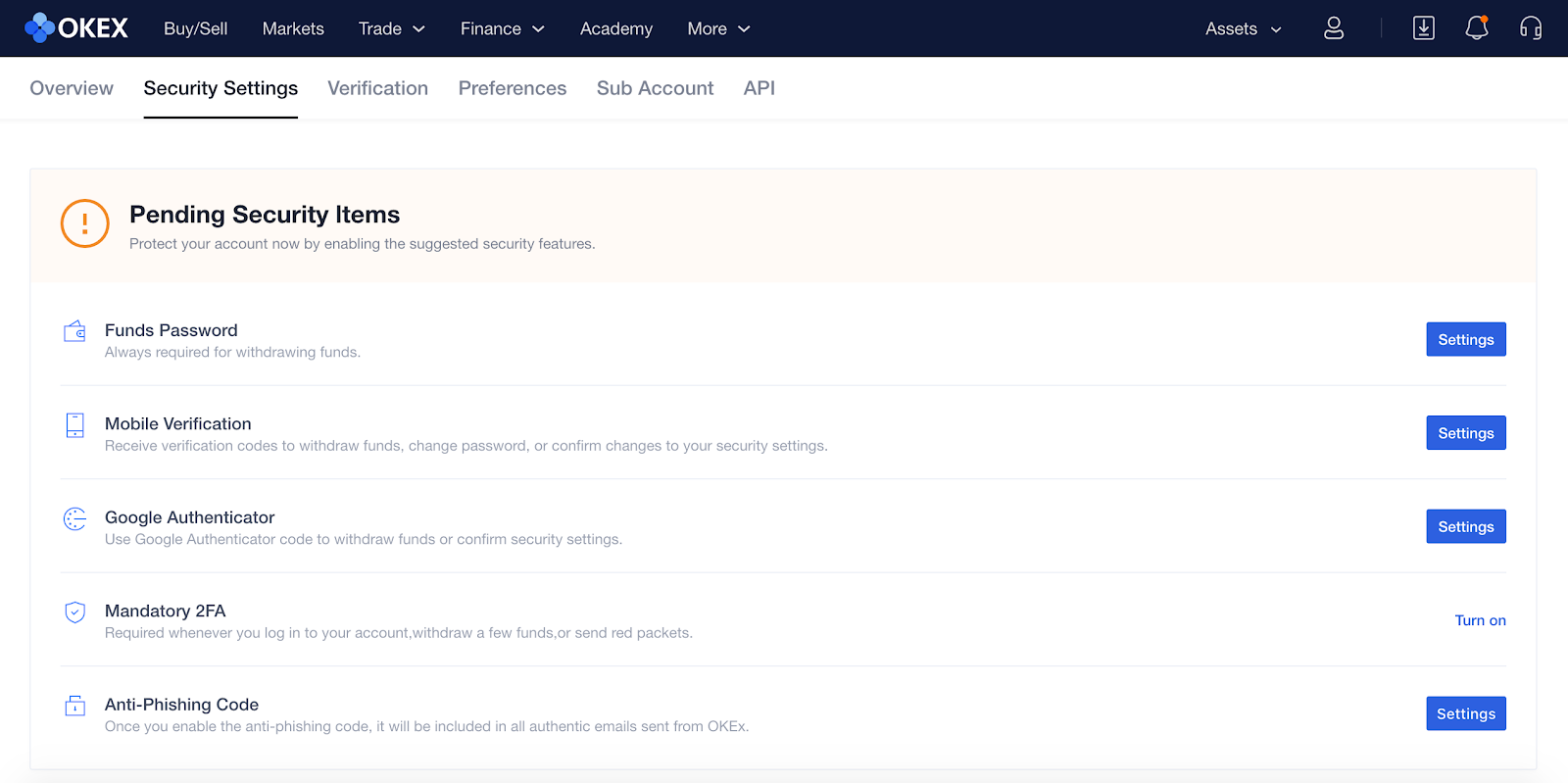1568x783 pixels.
Task: Click the Funds Password wallet icon
Action: pos(74,331)
